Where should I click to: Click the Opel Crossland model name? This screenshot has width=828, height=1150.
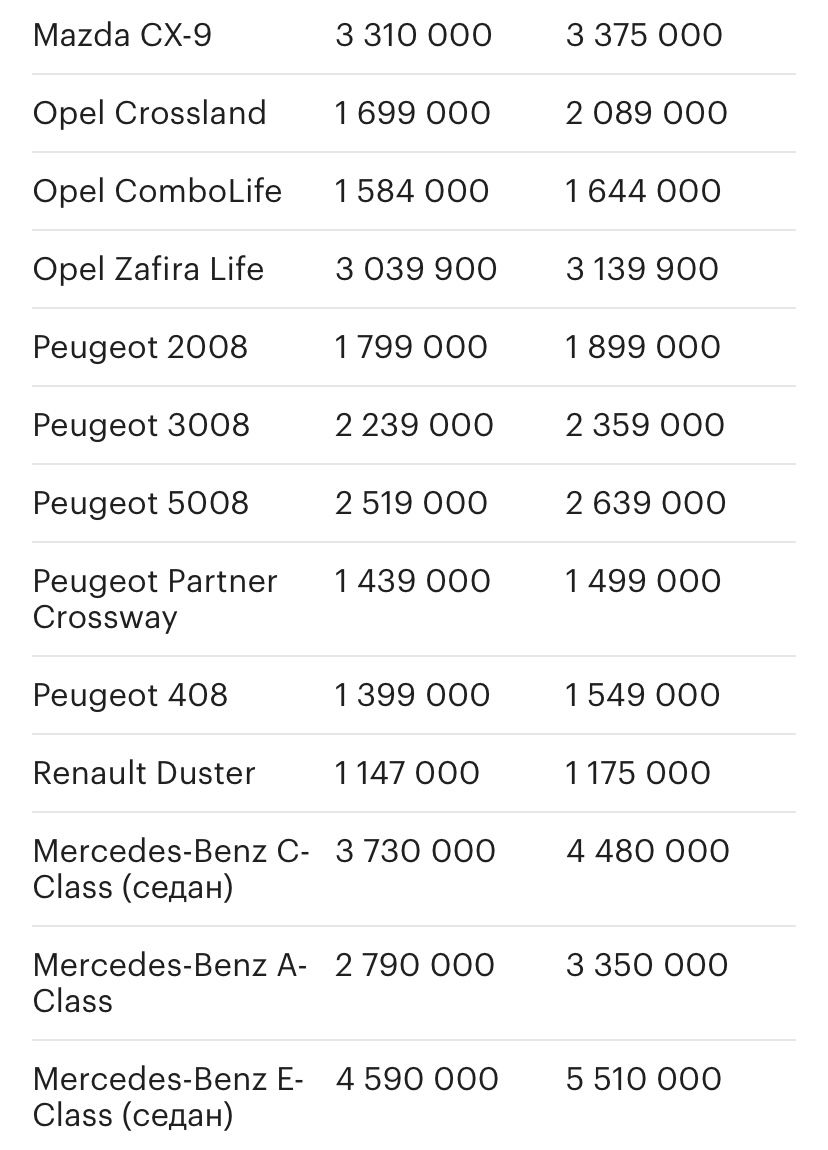point(150,113)
